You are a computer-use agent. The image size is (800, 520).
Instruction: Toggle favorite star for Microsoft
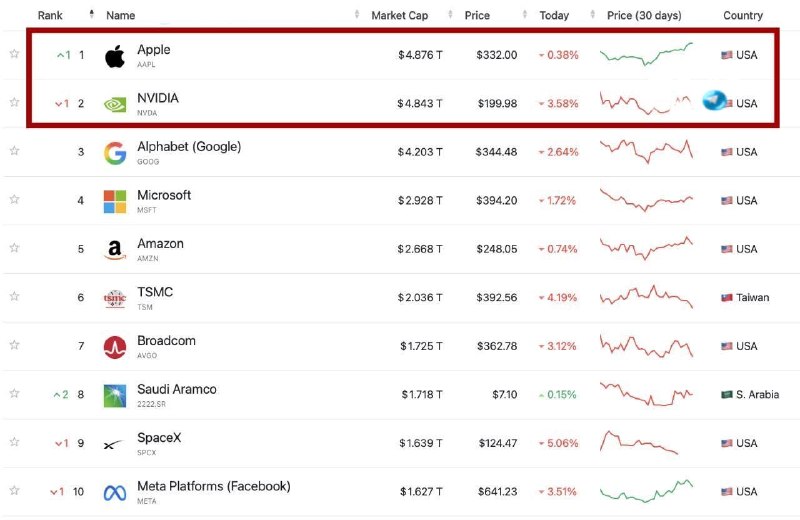[x=14, y=199]
